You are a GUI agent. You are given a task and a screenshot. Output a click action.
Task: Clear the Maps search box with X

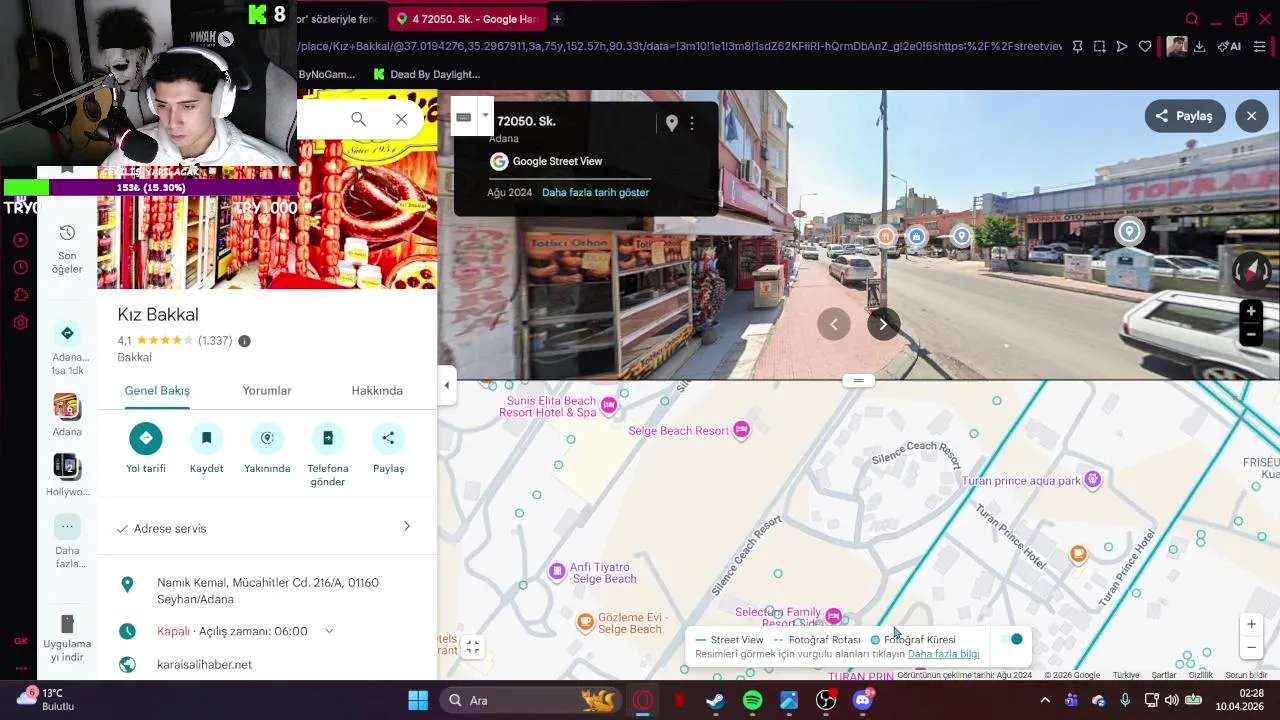pos(401,119)
